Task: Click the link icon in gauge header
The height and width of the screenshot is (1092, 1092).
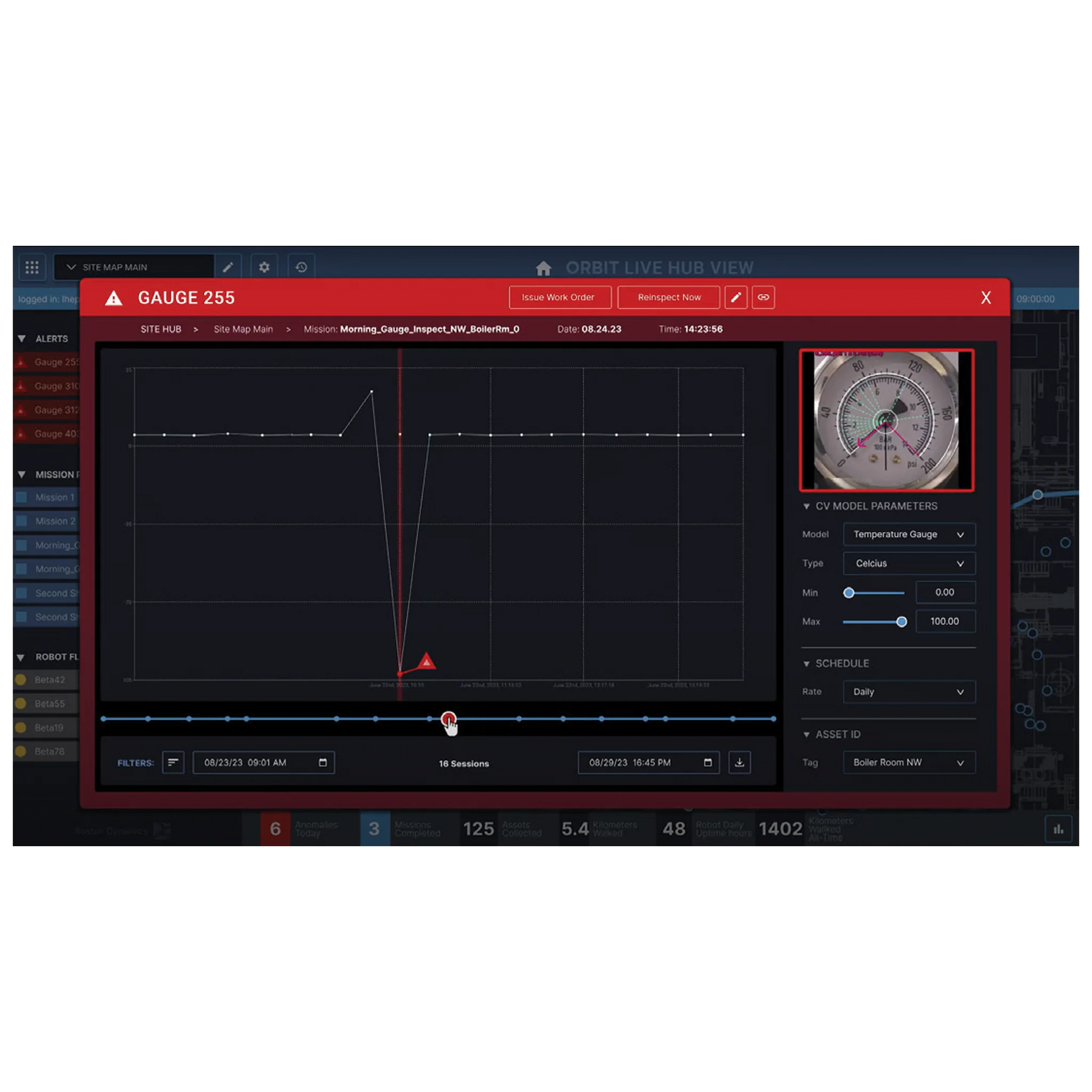Action: coord(763,297)
